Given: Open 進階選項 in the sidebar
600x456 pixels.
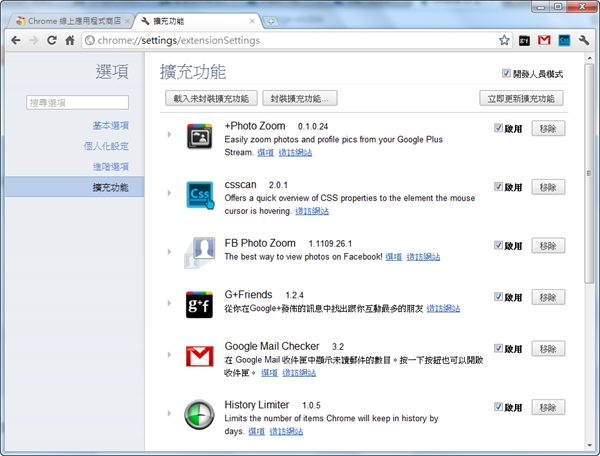Looking at the screenshot, I should pos(111,167).
